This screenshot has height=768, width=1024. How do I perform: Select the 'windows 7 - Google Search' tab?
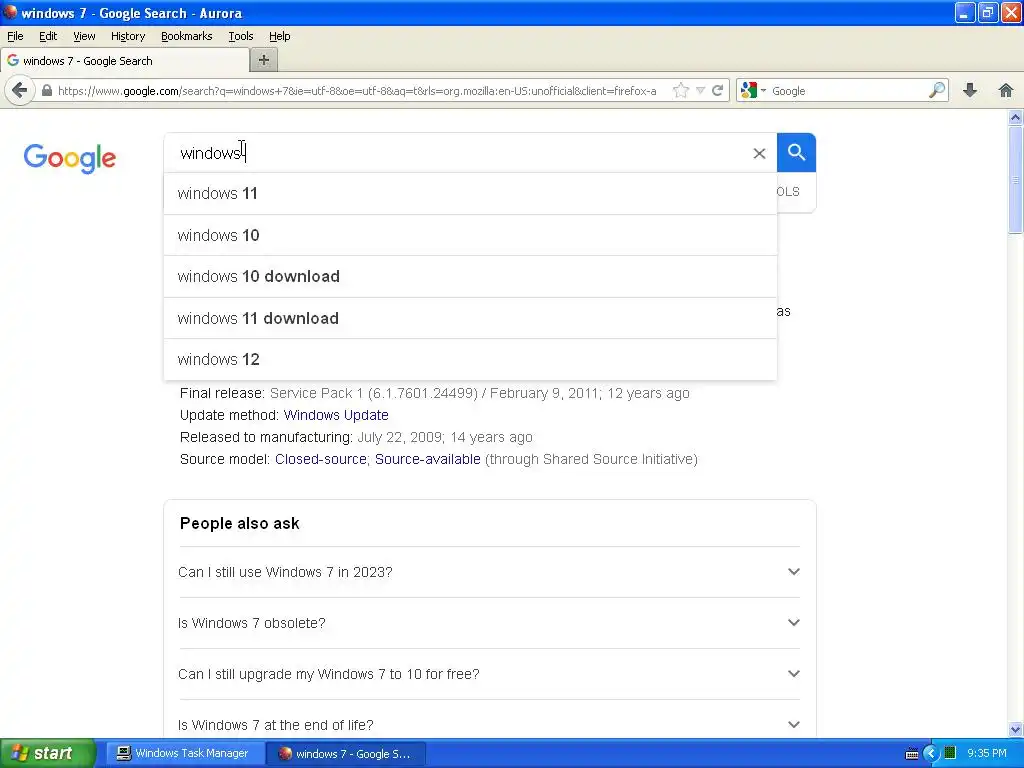point(125,61)
